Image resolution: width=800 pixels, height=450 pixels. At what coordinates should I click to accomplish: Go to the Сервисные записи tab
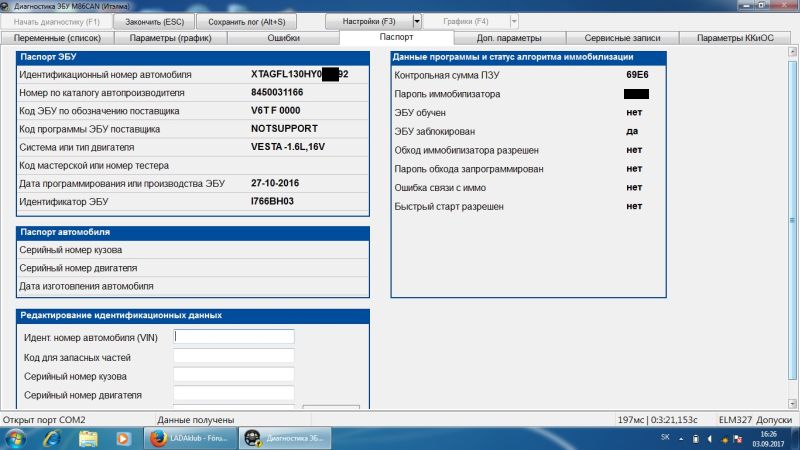pos(623,38)
